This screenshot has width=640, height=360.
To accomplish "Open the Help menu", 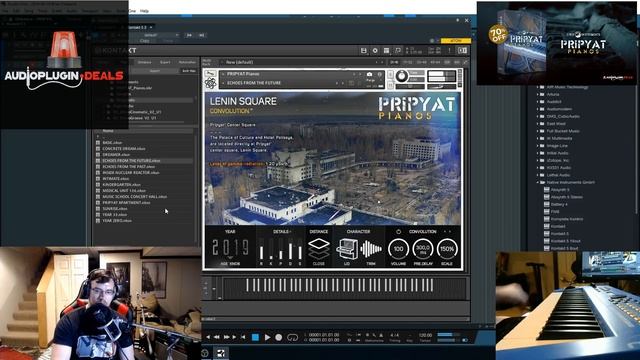I will [x=144, y=11].
